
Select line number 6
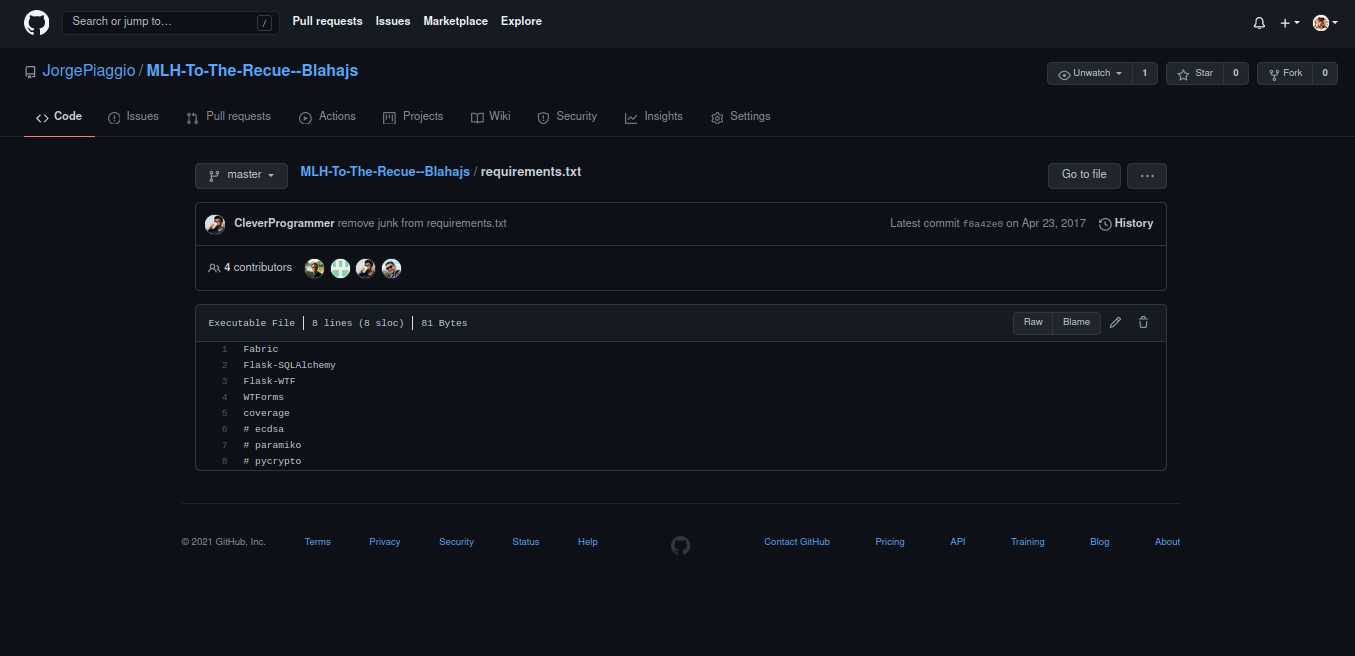click(x=225, y=430)
